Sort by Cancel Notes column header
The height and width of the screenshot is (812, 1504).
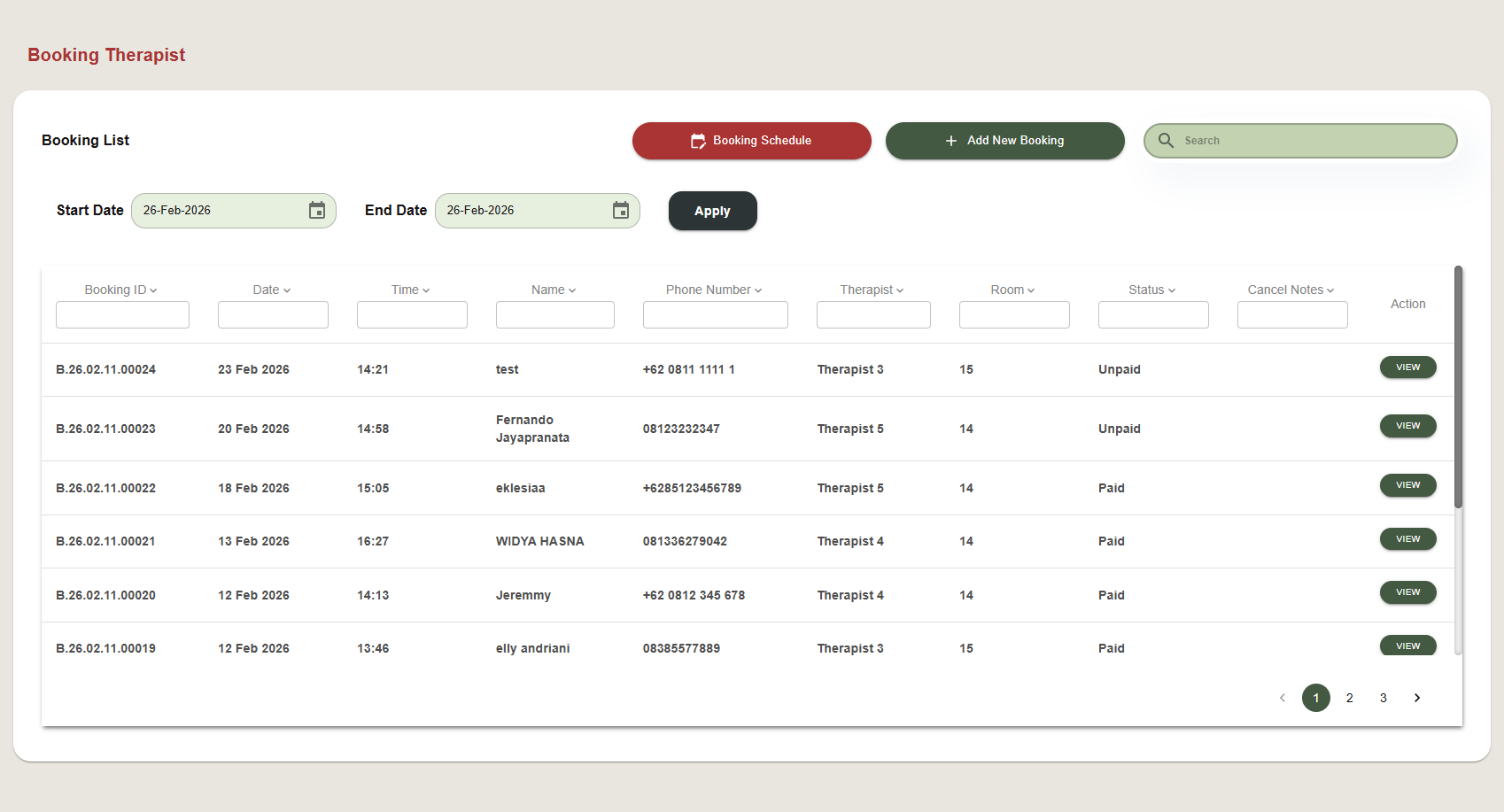point(1291,290)
